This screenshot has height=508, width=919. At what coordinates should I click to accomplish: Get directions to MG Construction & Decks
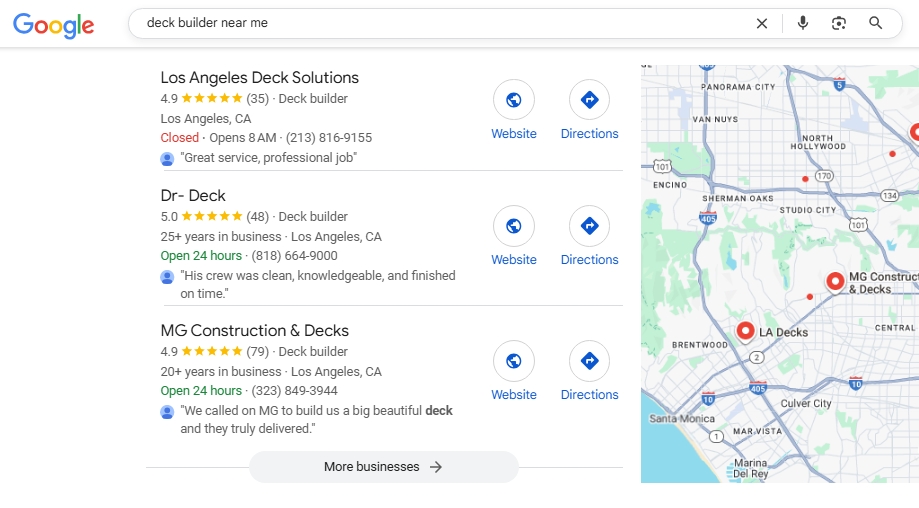[589, 361]
